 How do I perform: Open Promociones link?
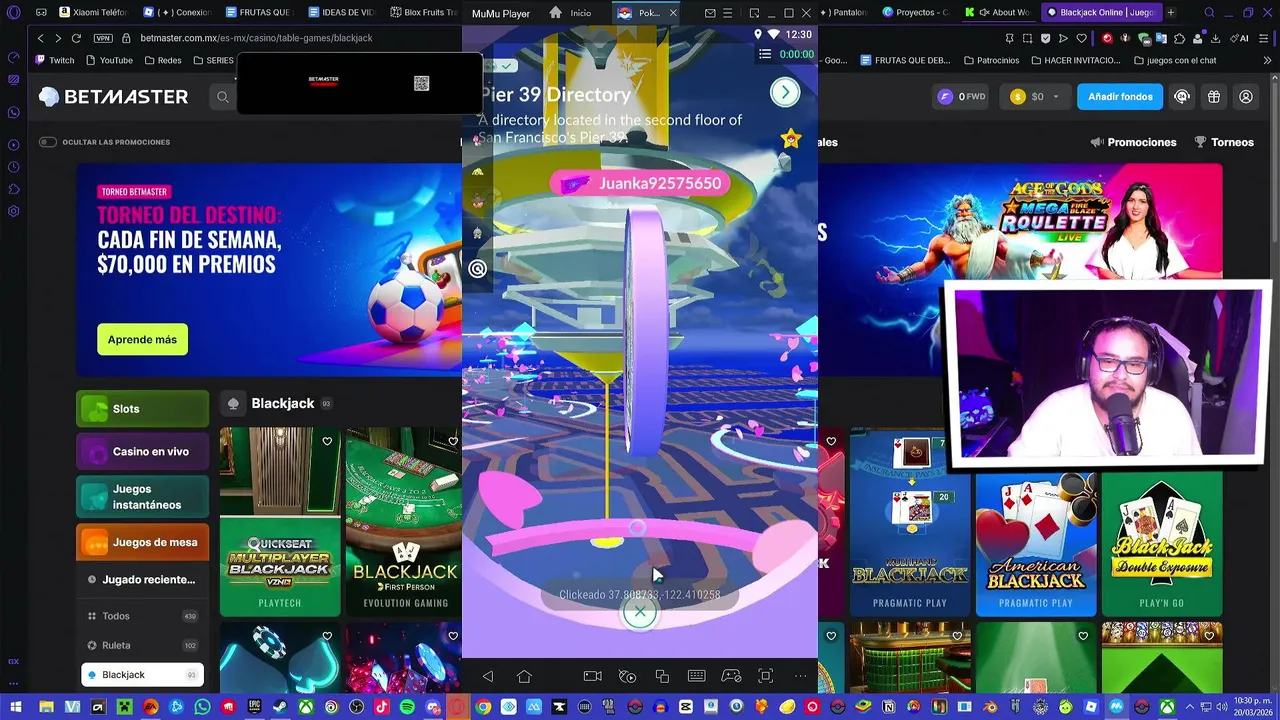pos(1134,142)
